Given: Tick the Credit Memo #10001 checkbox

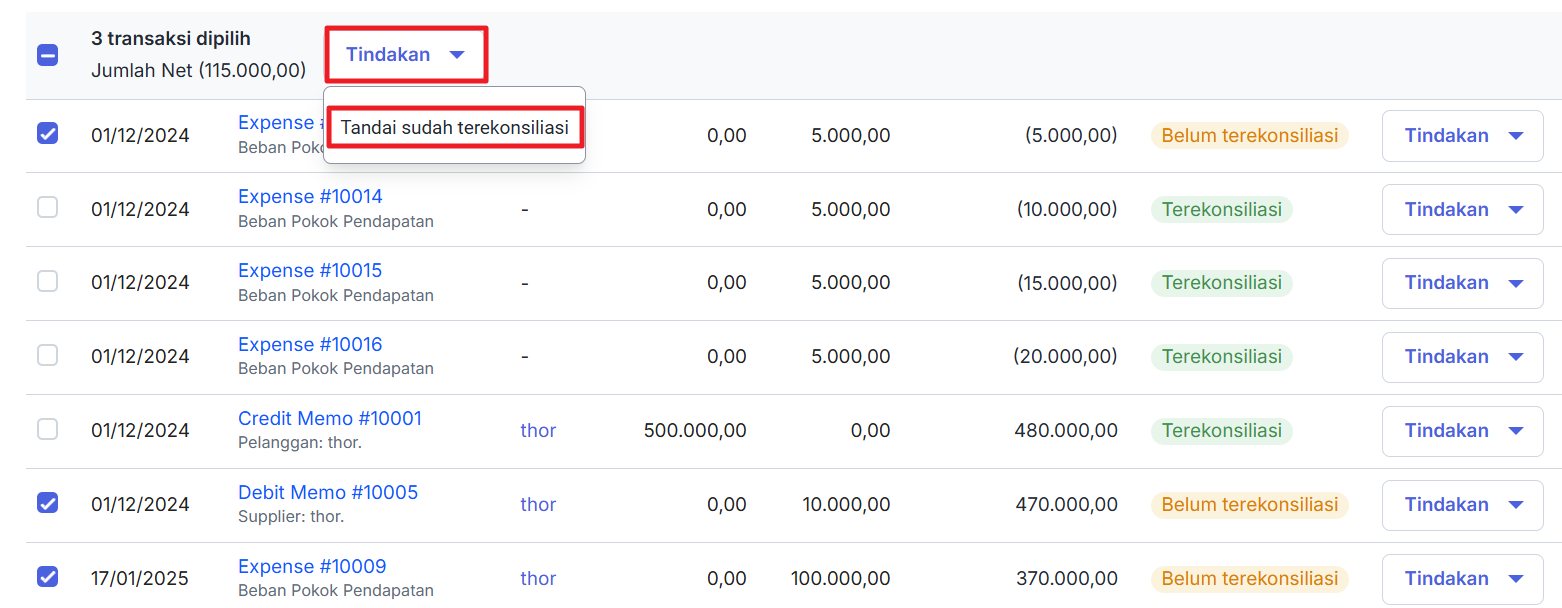Looking at the screenshot, I should click(47, 429).
